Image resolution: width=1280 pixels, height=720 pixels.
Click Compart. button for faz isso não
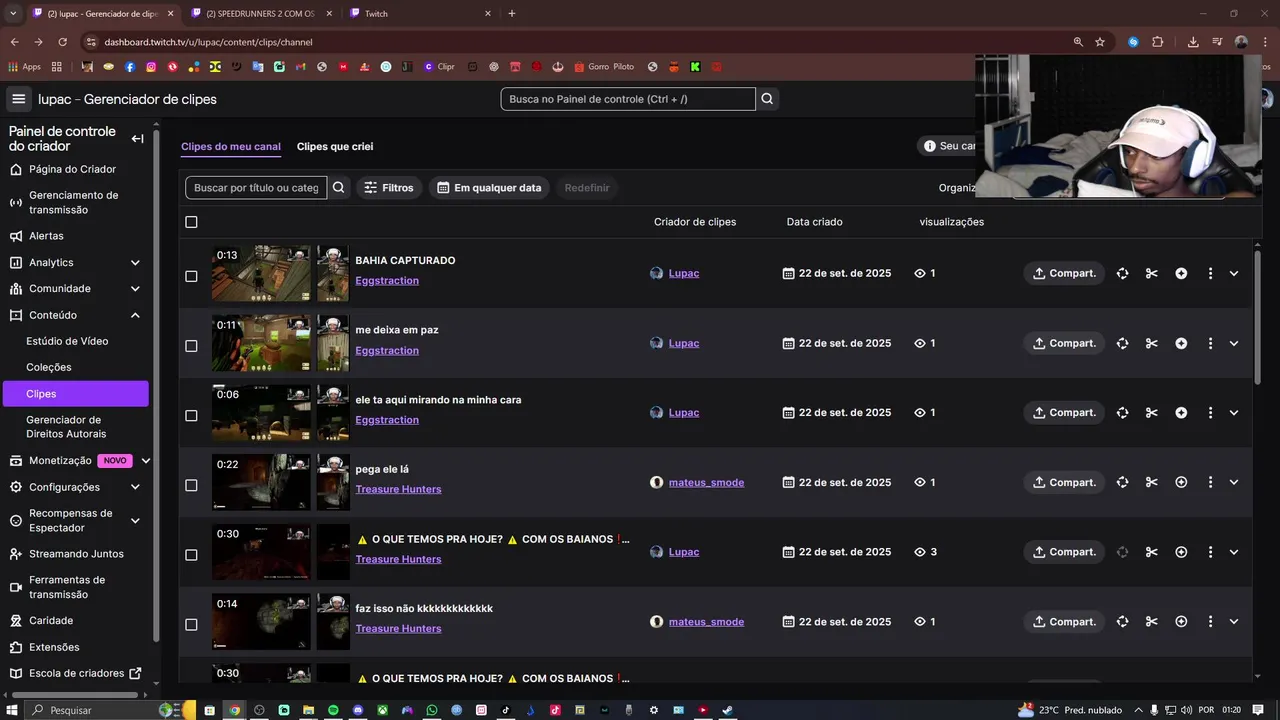pos(1064,621)
